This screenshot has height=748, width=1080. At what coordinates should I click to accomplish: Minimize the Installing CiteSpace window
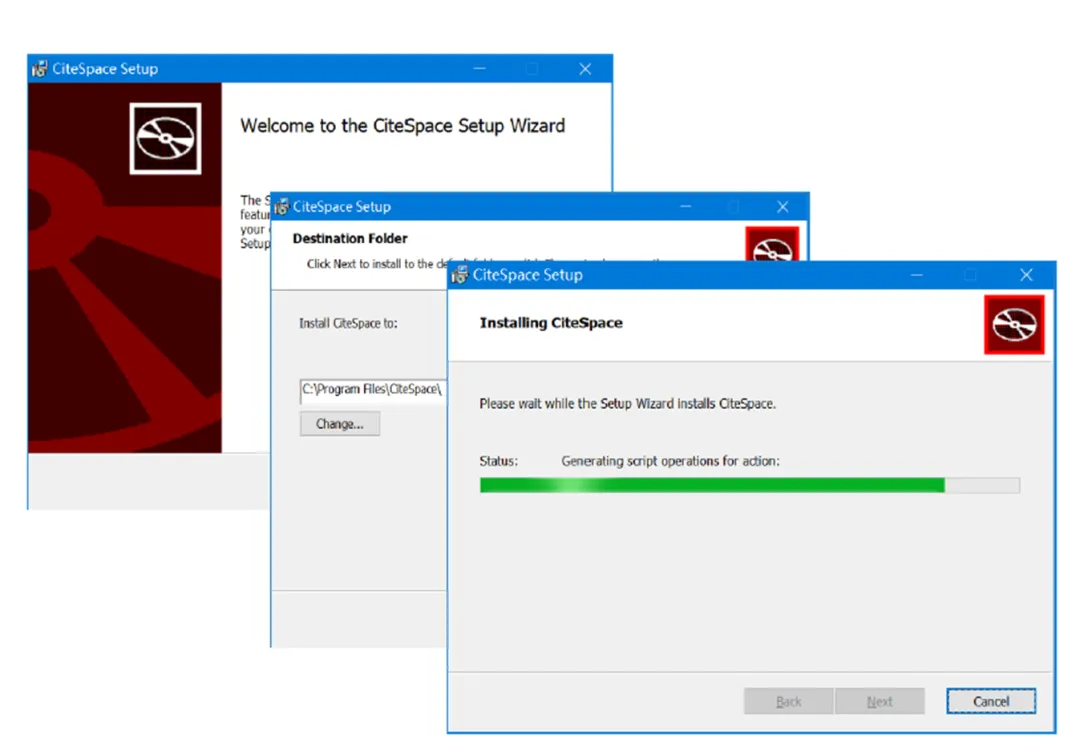916,275
